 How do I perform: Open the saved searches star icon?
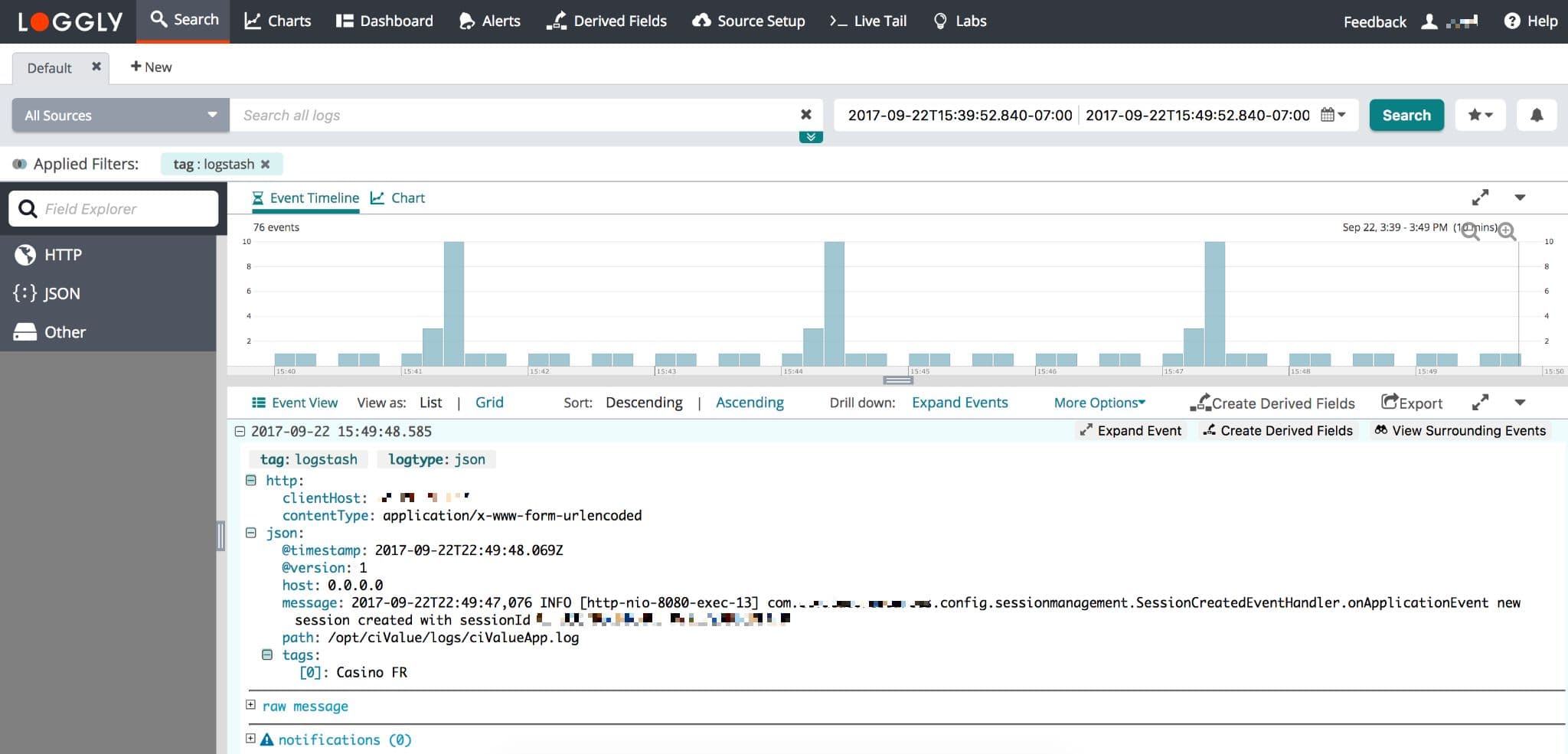(x=1480, y=115)
